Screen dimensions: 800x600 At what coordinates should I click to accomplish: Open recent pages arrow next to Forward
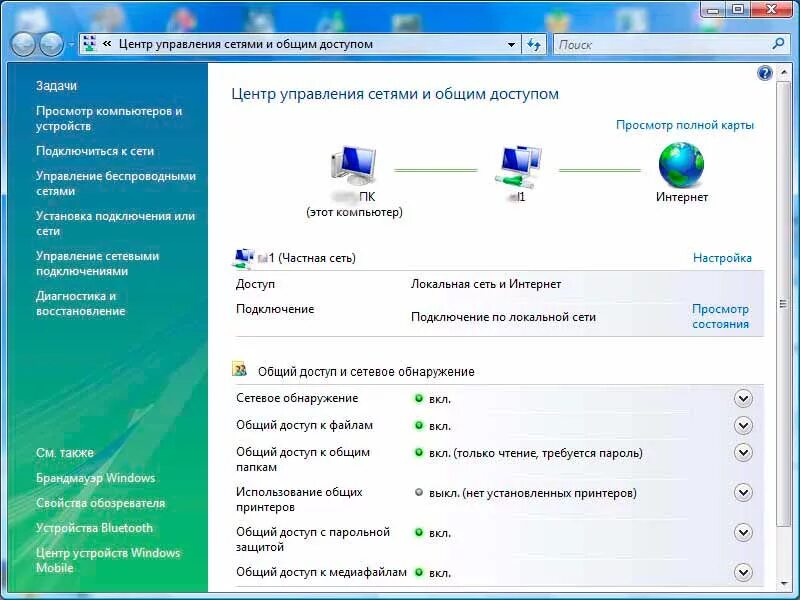coord(71,44)
